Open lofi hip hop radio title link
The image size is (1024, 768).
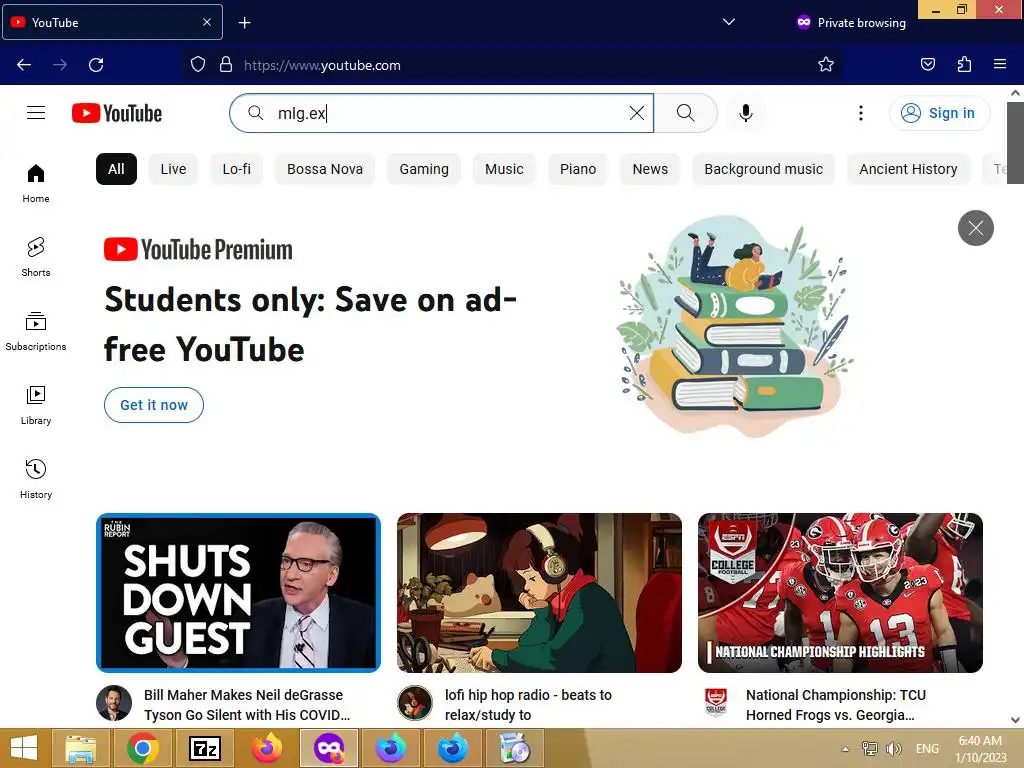(528, 705)
